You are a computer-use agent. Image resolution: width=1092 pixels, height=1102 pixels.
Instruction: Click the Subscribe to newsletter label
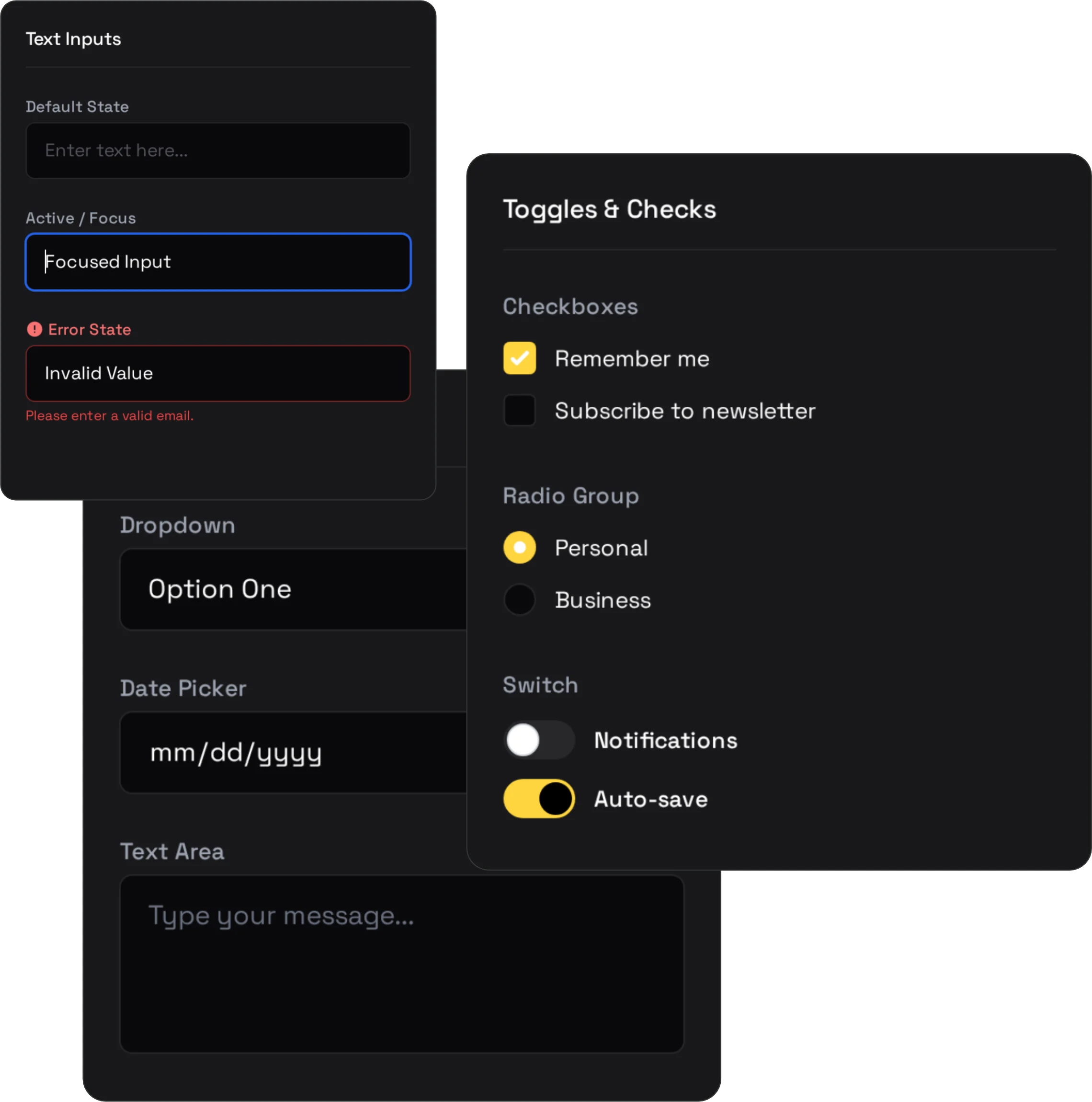[x=685, y=411]
